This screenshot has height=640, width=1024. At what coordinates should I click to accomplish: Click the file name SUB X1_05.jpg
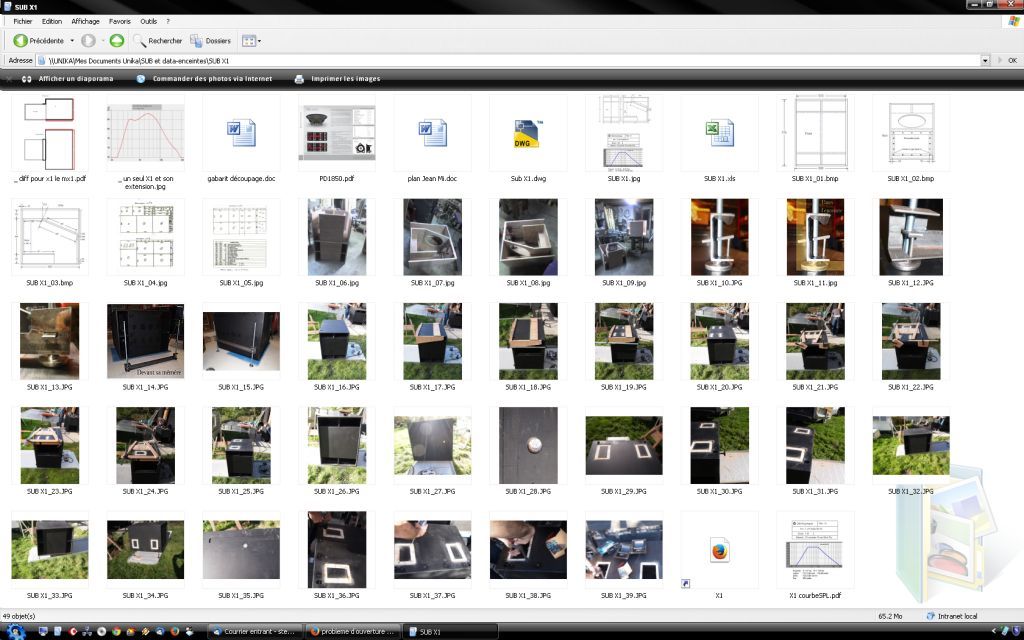point(241,283)
